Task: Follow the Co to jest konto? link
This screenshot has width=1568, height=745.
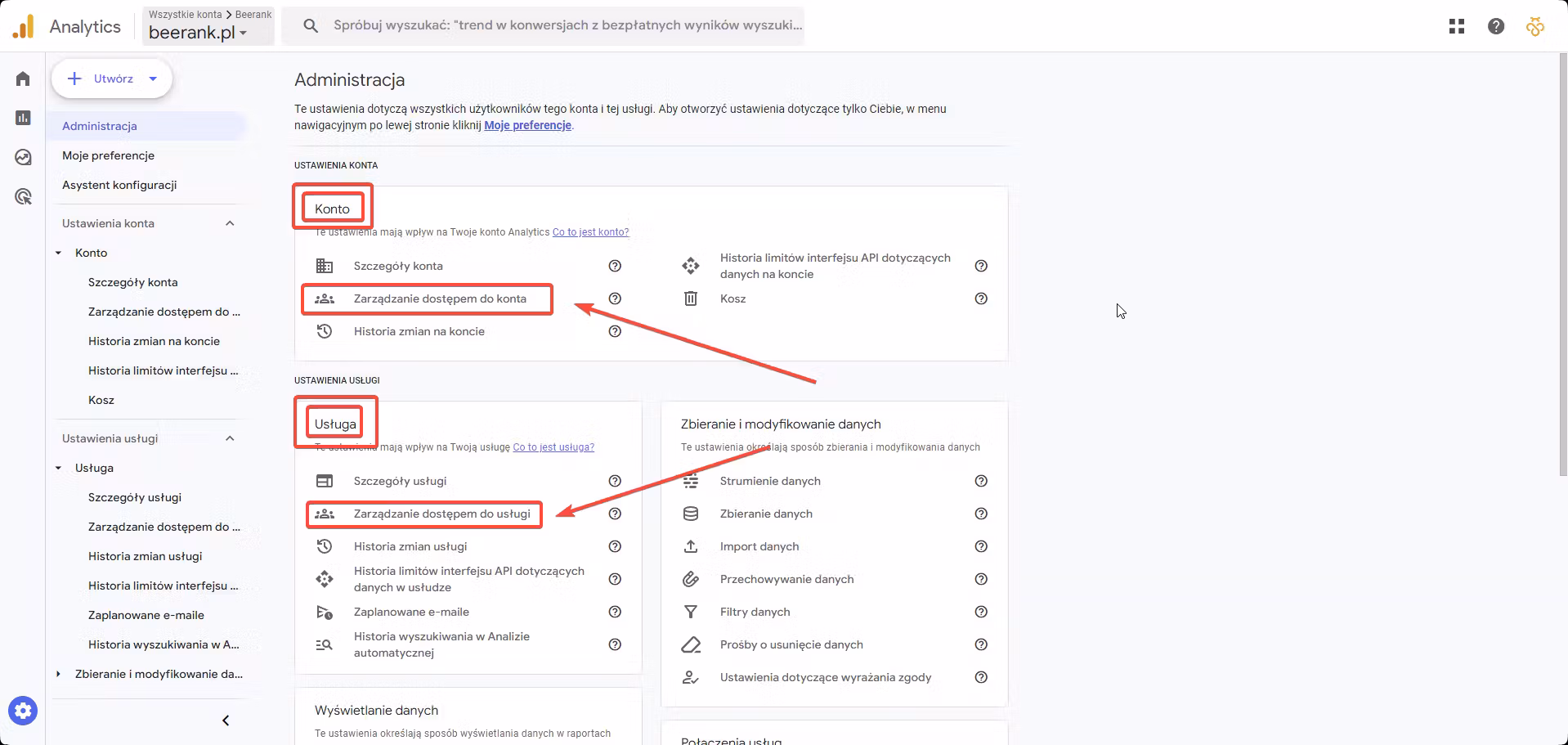Action: pos(589,231)
